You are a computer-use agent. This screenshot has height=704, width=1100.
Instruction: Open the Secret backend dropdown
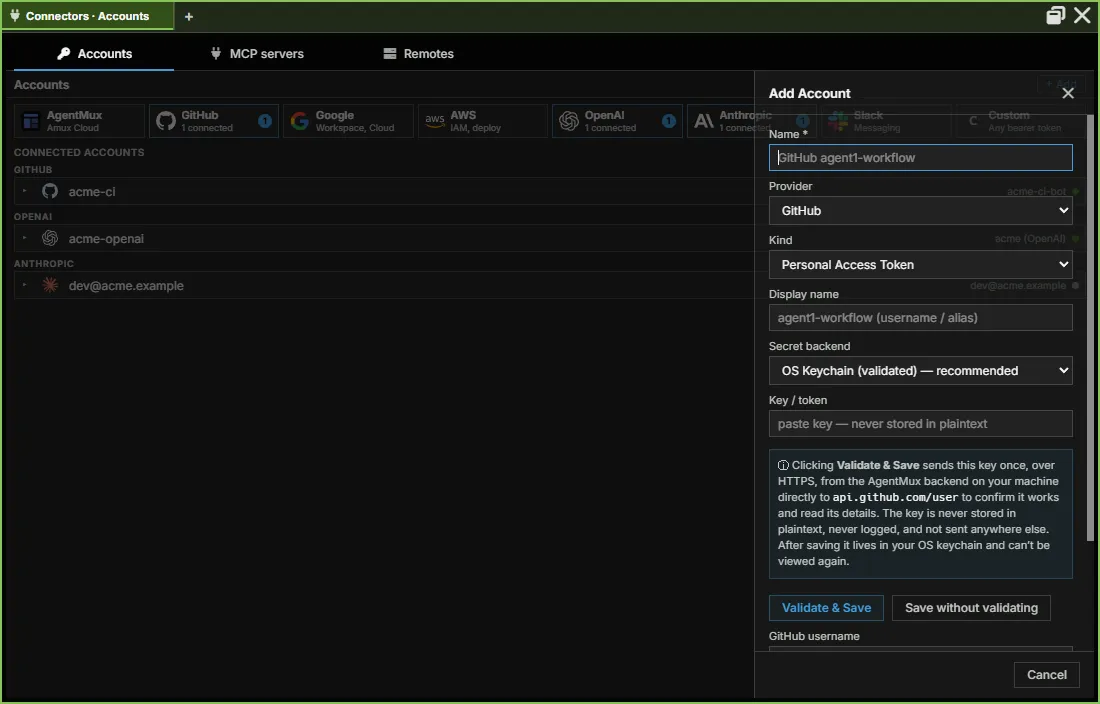point(920,370)
